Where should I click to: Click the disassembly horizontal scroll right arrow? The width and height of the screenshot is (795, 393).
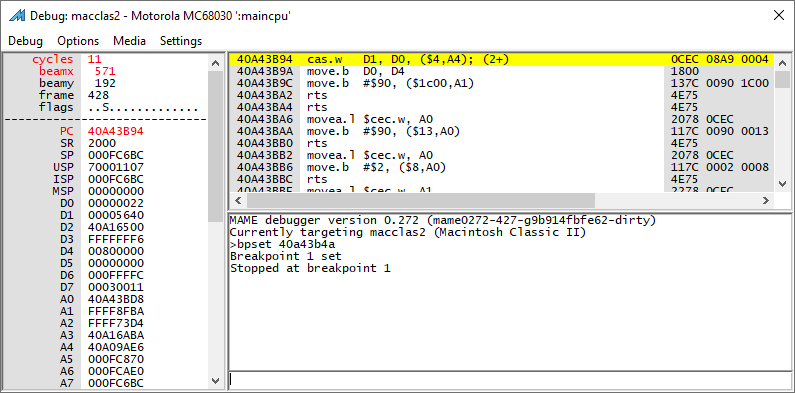tap(766, 200)
